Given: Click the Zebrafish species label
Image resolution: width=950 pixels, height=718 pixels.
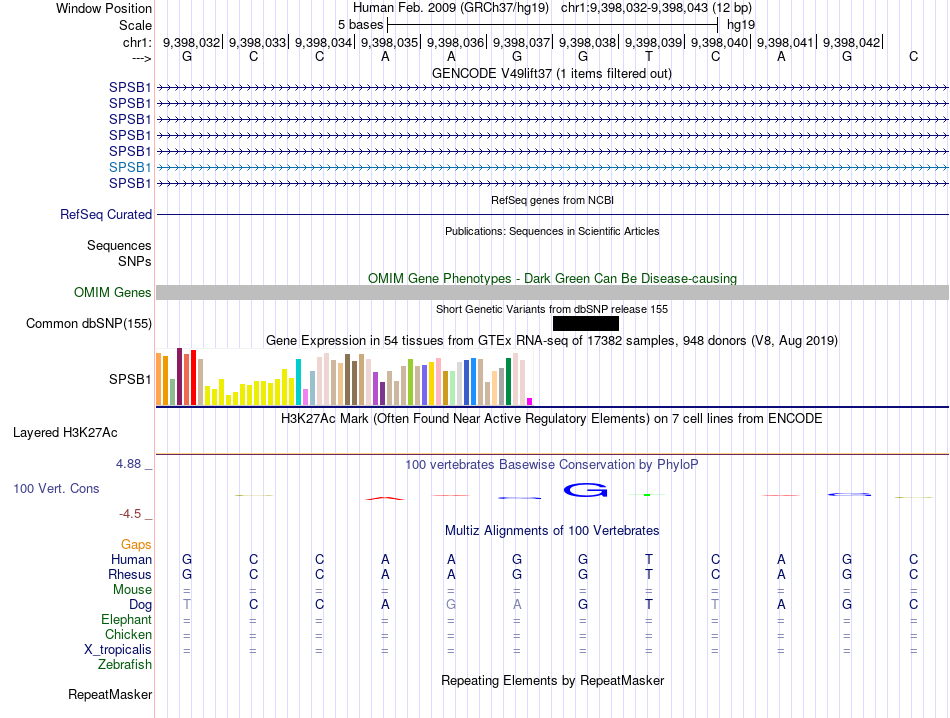Looking at the screenshot, I should (125, 665).
